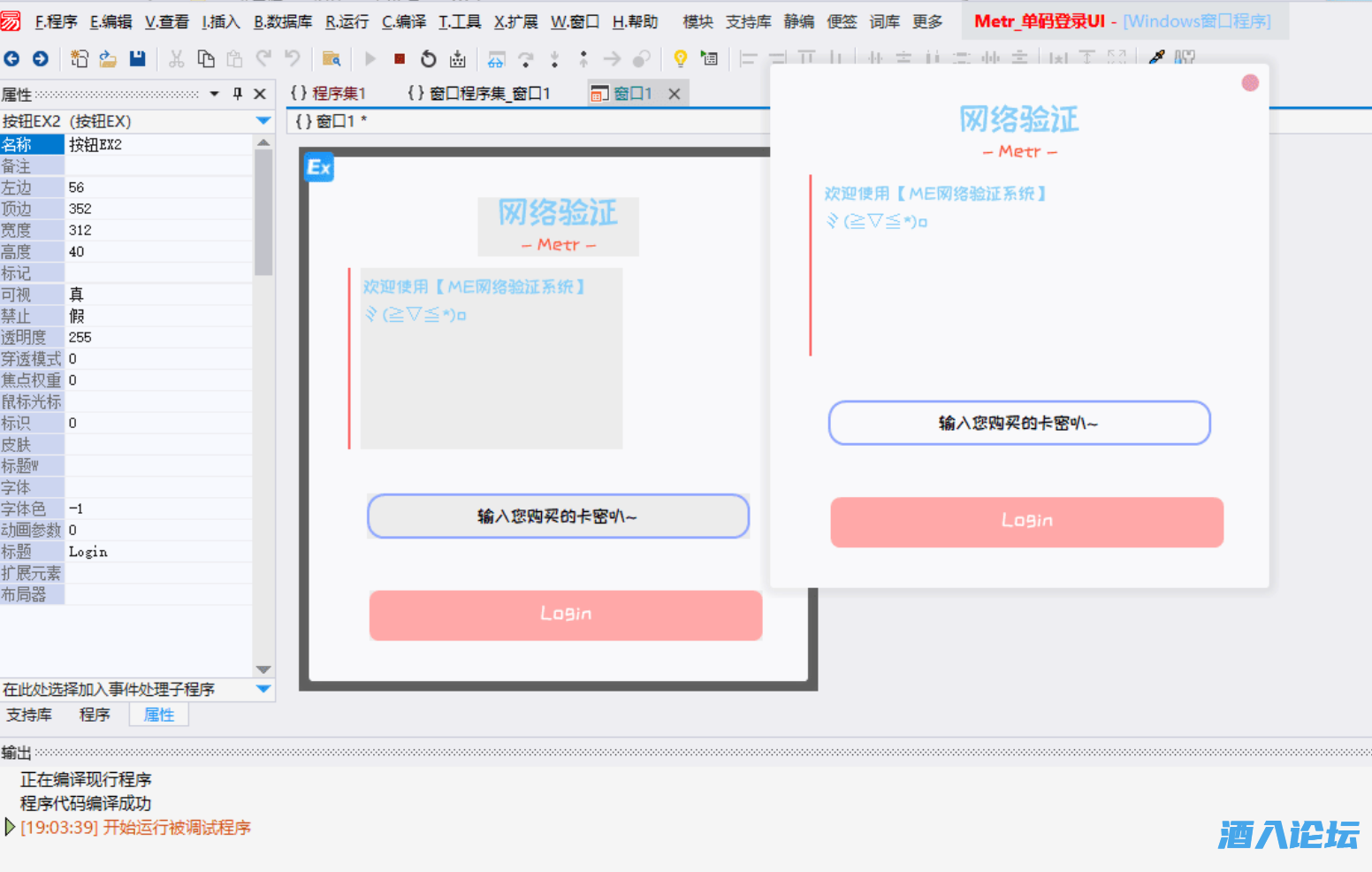The image size is (1372, 872).
Task: Click the Open folder toolbar icon
Action: click(108, 59)
